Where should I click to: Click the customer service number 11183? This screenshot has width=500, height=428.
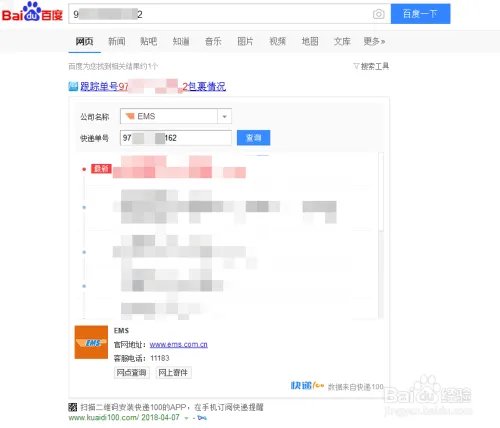[160, 358]
